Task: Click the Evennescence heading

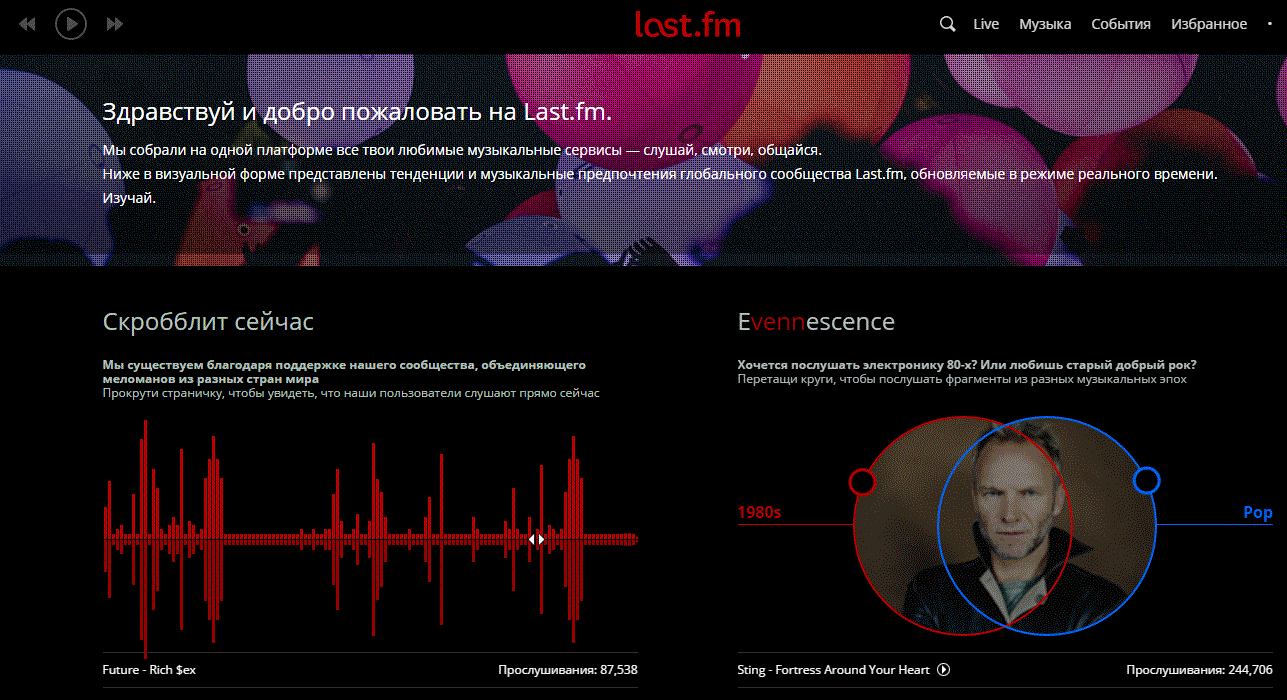Action: (x=816, y=322)
